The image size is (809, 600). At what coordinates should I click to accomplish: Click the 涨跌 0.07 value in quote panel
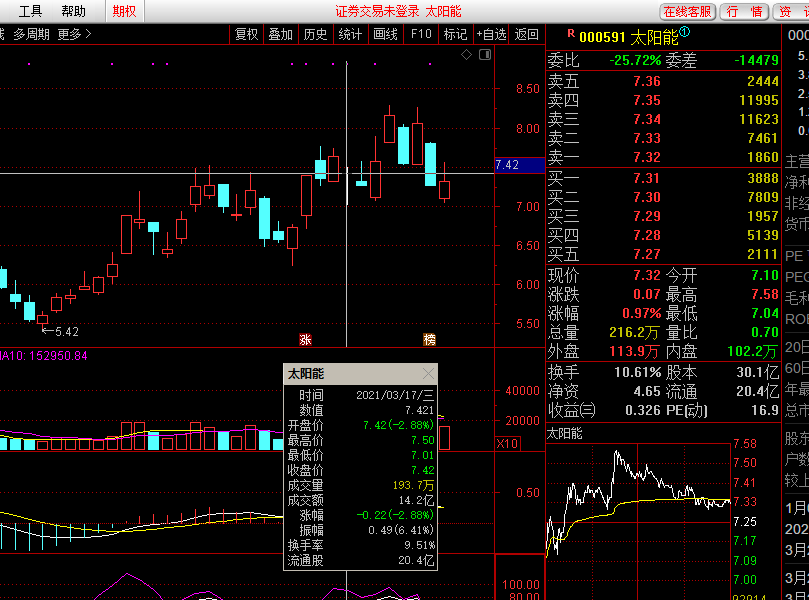(647, 294)
